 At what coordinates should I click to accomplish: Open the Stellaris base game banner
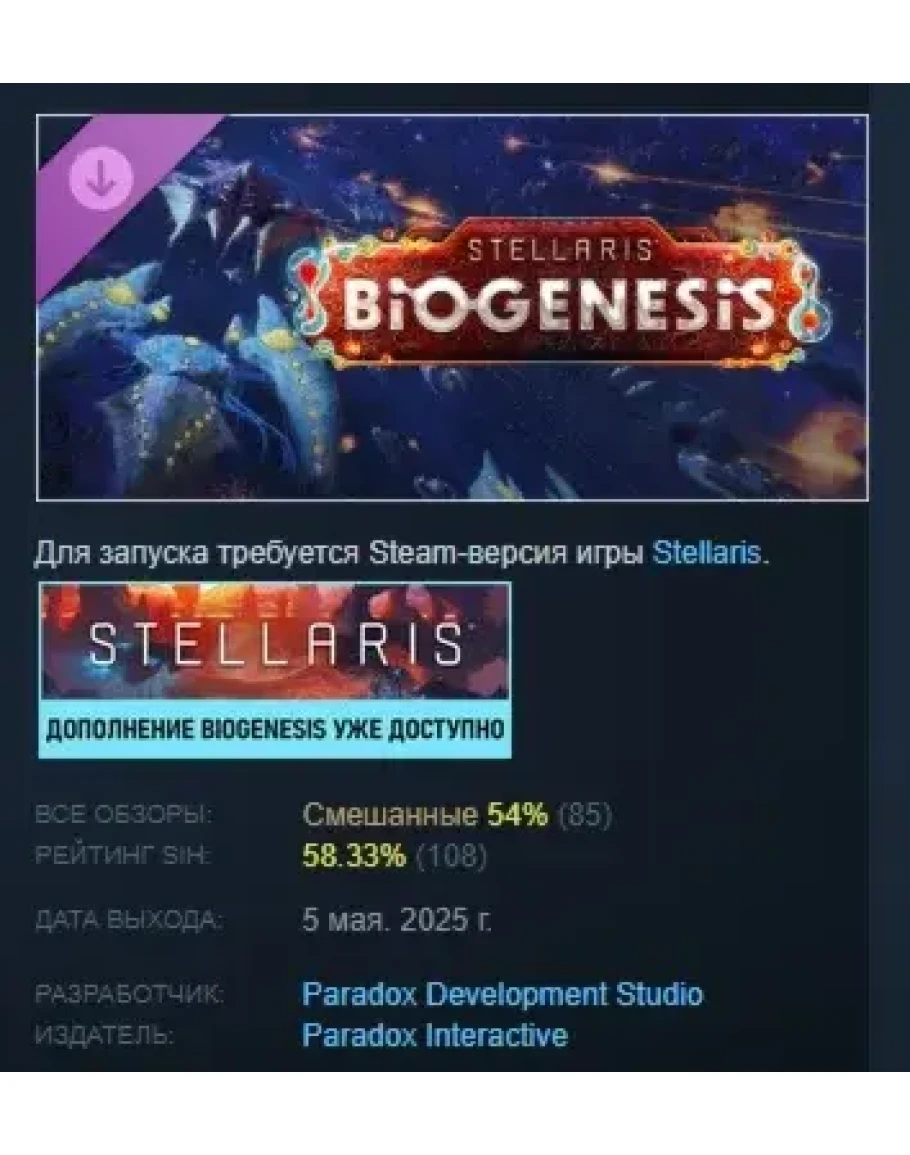point(275,670)
